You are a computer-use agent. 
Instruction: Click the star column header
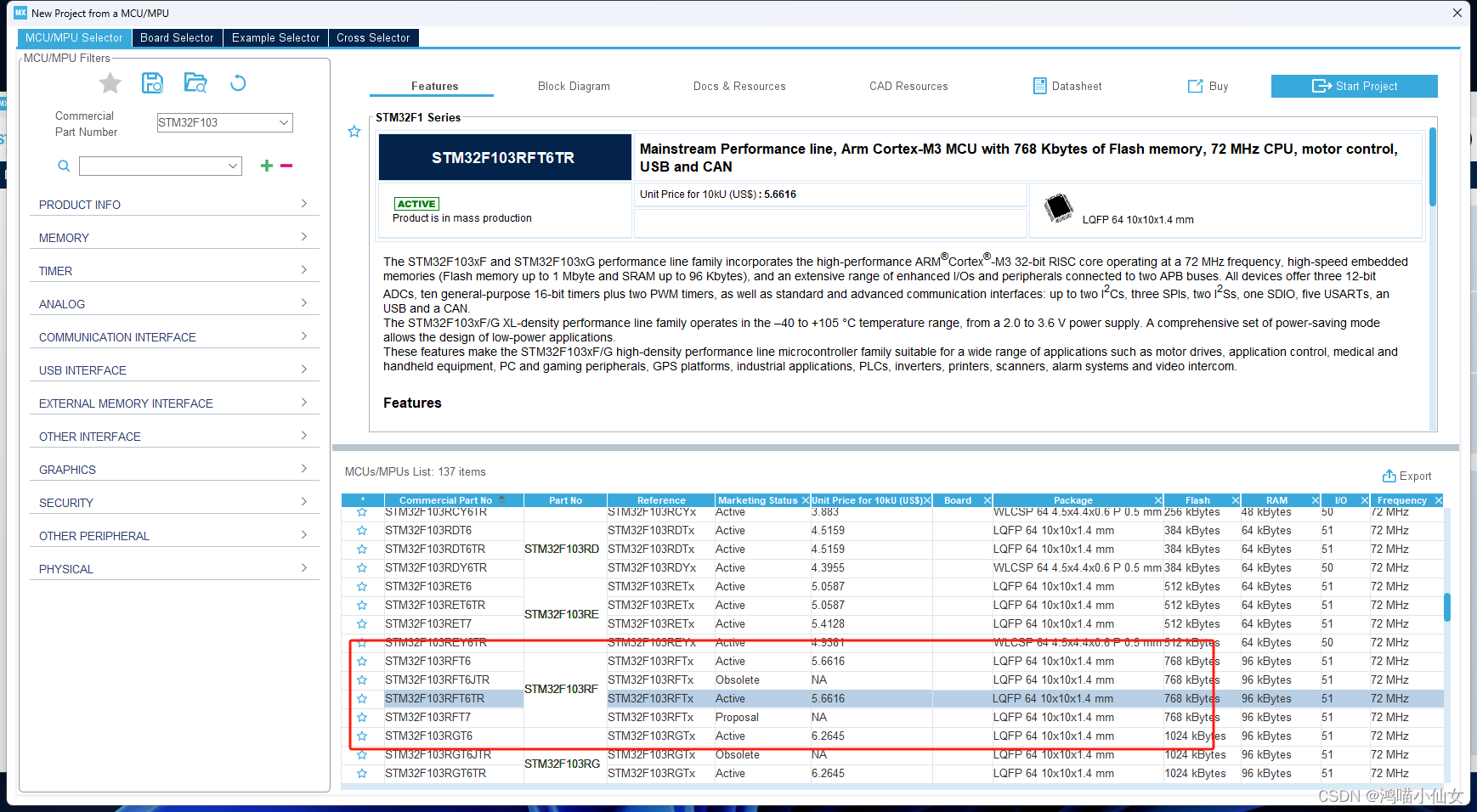(x=363, y=500)
